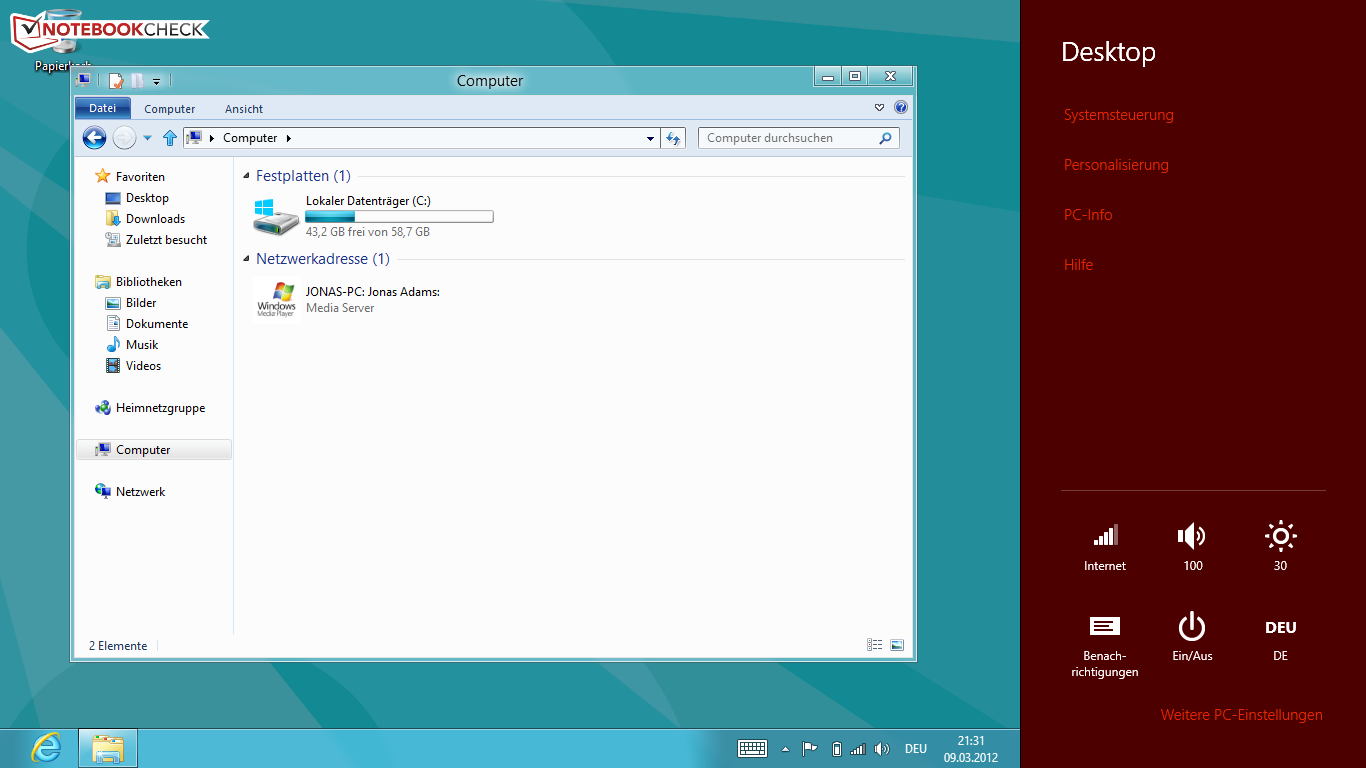Click the Properties quick access icon
Screen dimensions: 1366x768
point(116,81)
